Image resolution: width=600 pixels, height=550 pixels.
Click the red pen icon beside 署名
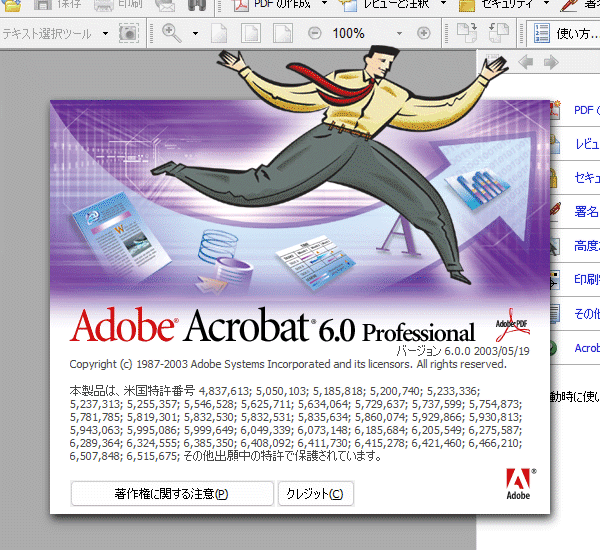(x=555, y=211)
